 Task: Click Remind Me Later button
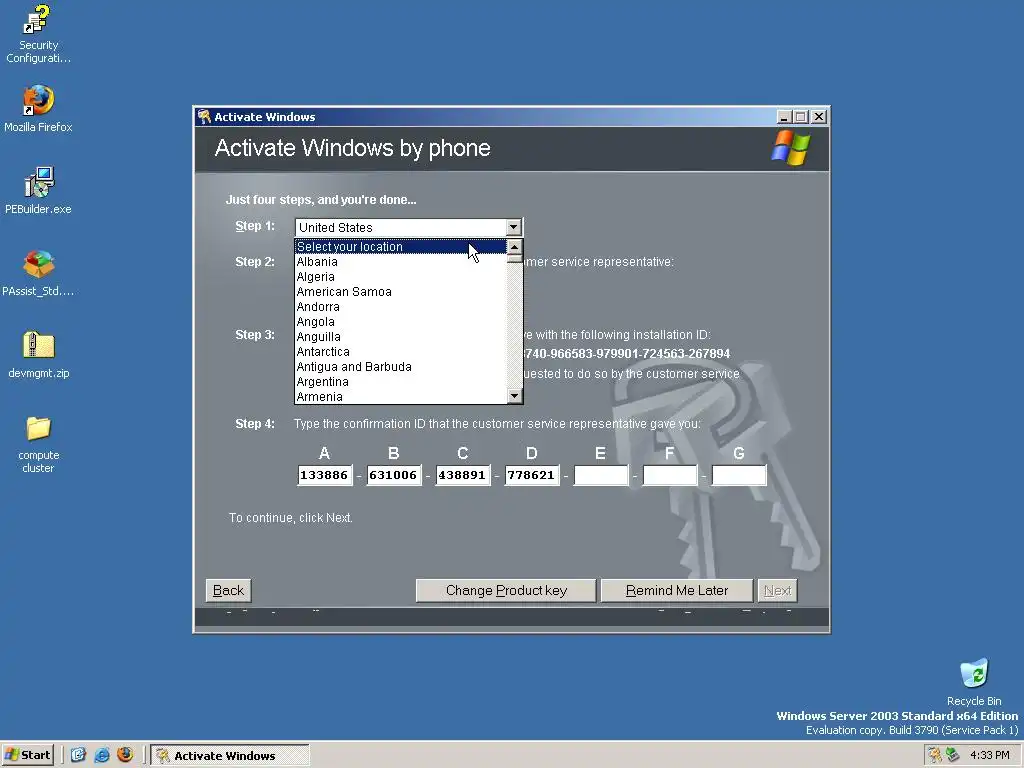click(677, 590)
